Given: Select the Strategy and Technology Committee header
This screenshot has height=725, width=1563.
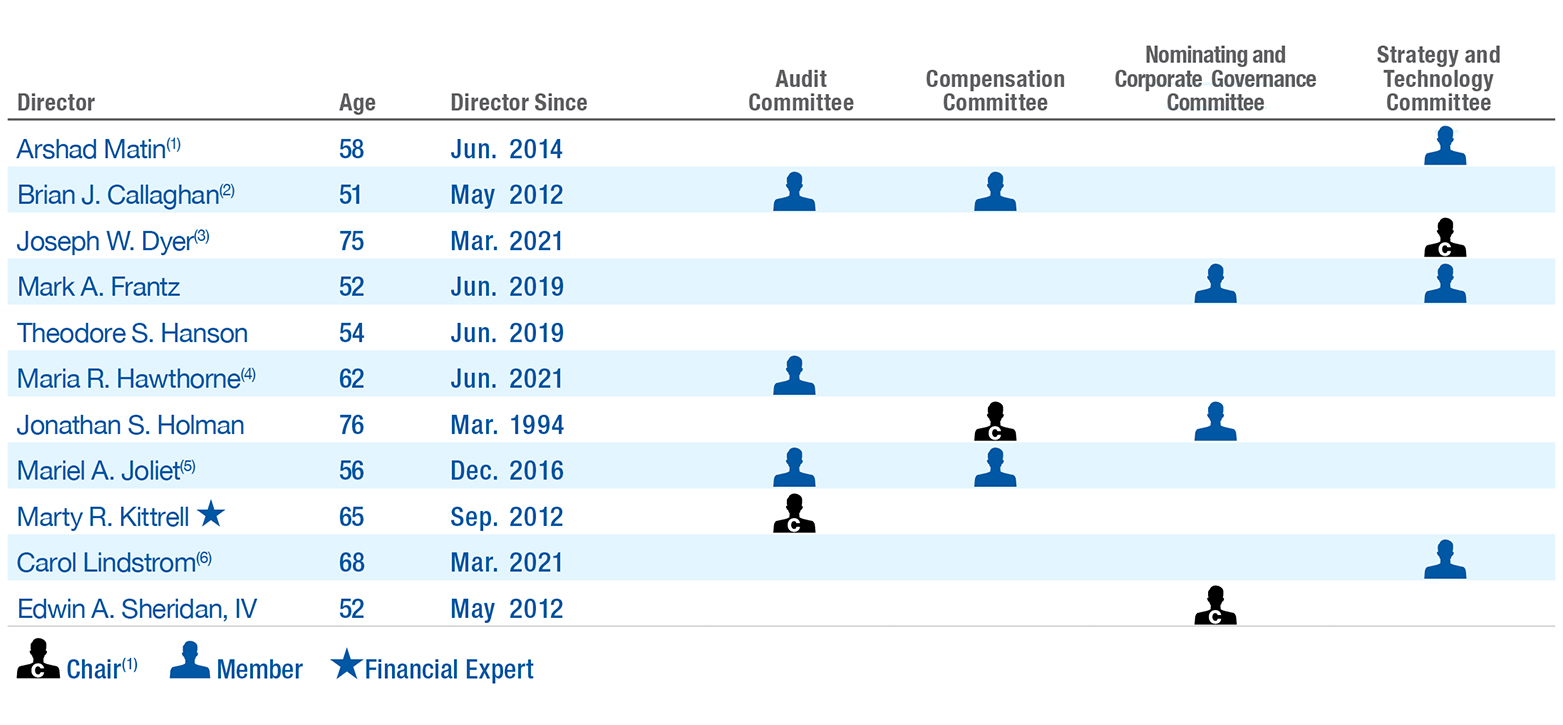Looking at the screenshot, I should 1438,78.
